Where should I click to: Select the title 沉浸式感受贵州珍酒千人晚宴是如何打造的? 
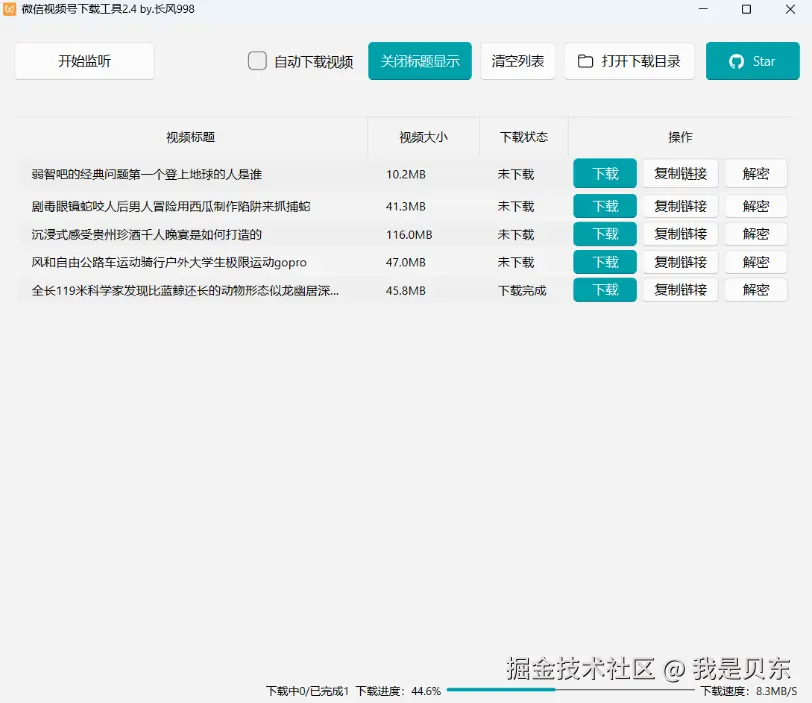(x=147, y=235)
